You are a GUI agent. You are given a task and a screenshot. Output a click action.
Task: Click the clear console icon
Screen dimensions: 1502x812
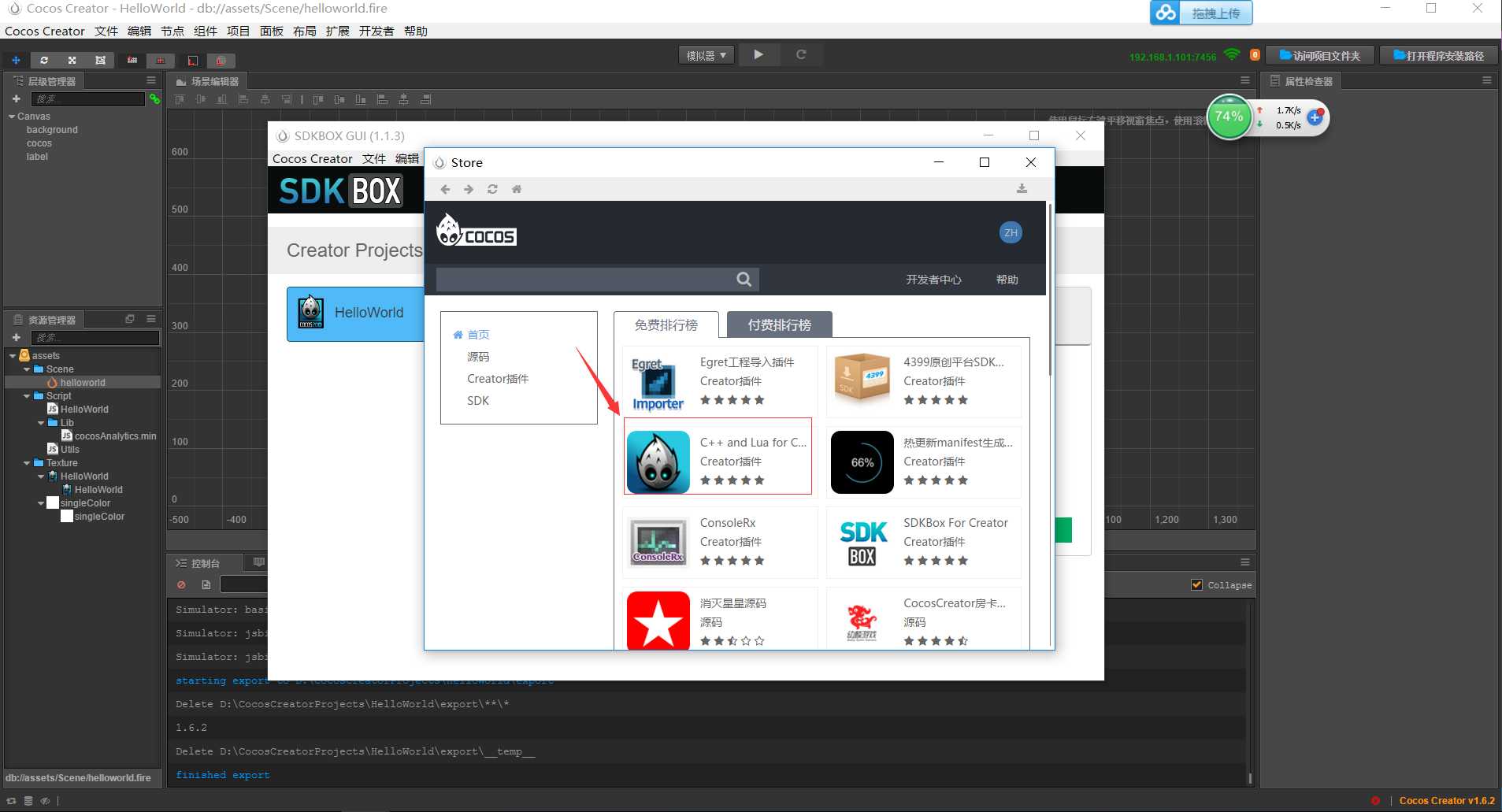182,584
